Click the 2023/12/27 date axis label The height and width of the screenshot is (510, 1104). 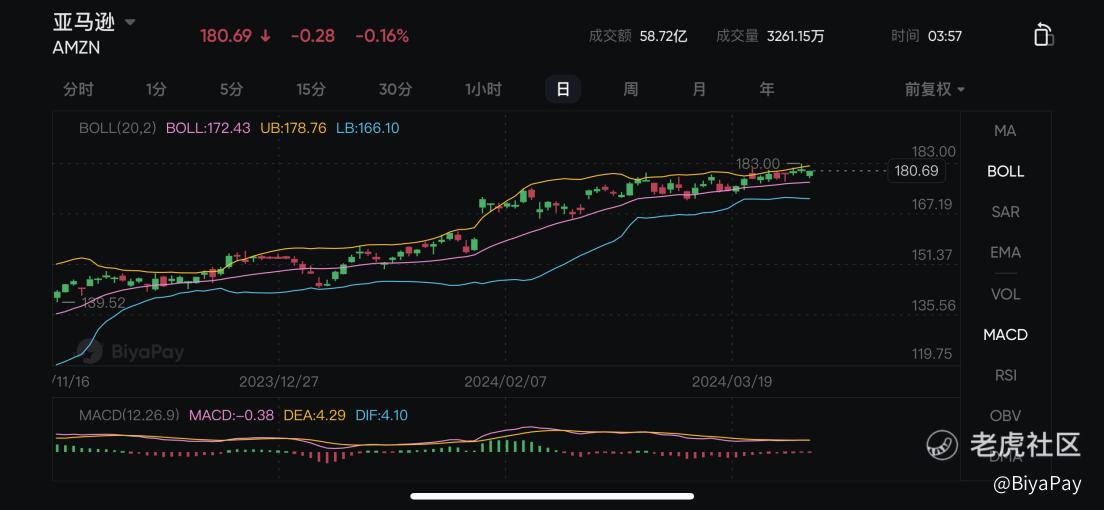pos(279,382)
